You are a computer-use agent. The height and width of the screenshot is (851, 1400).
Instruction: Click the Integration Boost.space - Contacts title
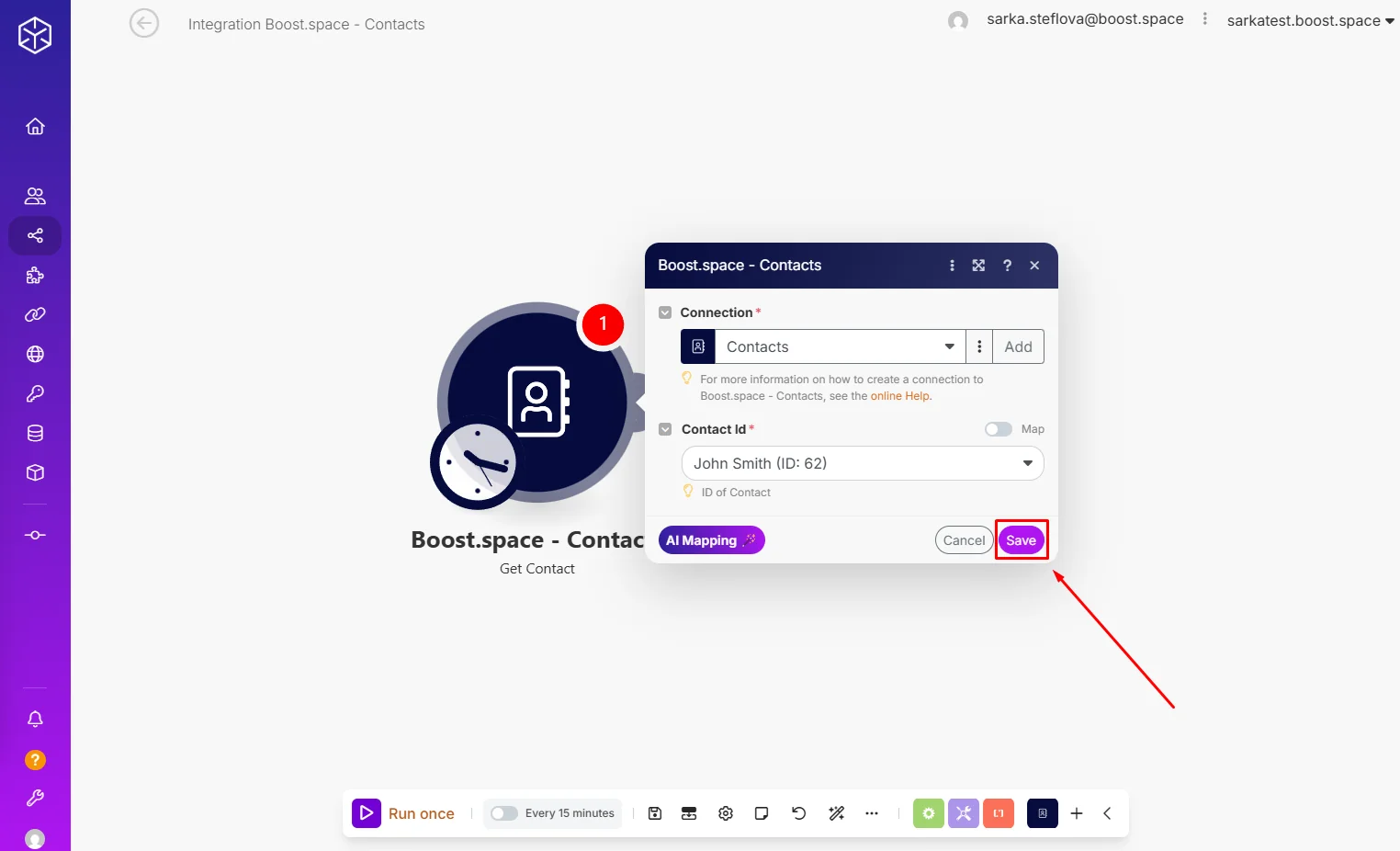pos(307,24)
